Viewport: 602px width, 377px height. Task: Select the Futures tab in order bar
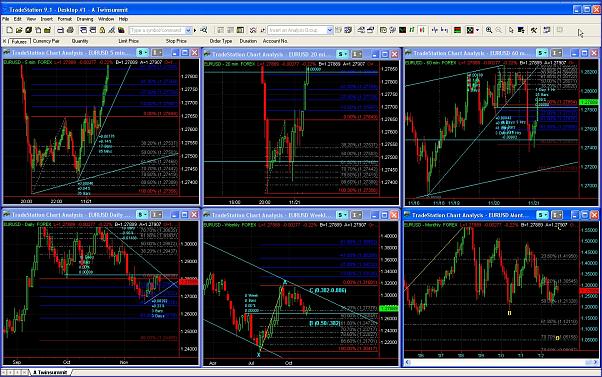pos(19,41)
